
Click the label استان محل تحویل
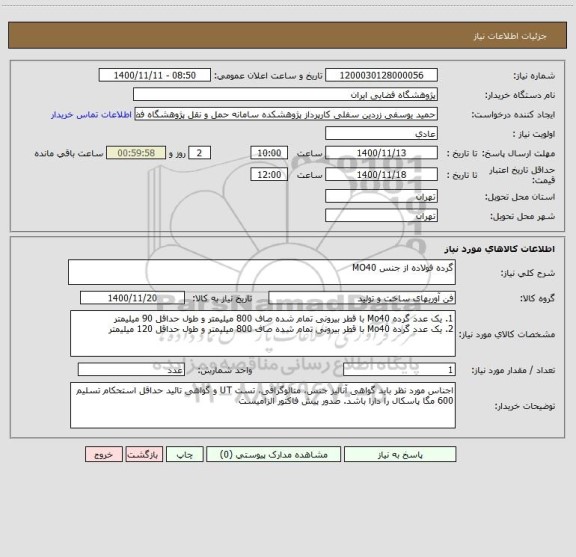[x=520, y=197]
